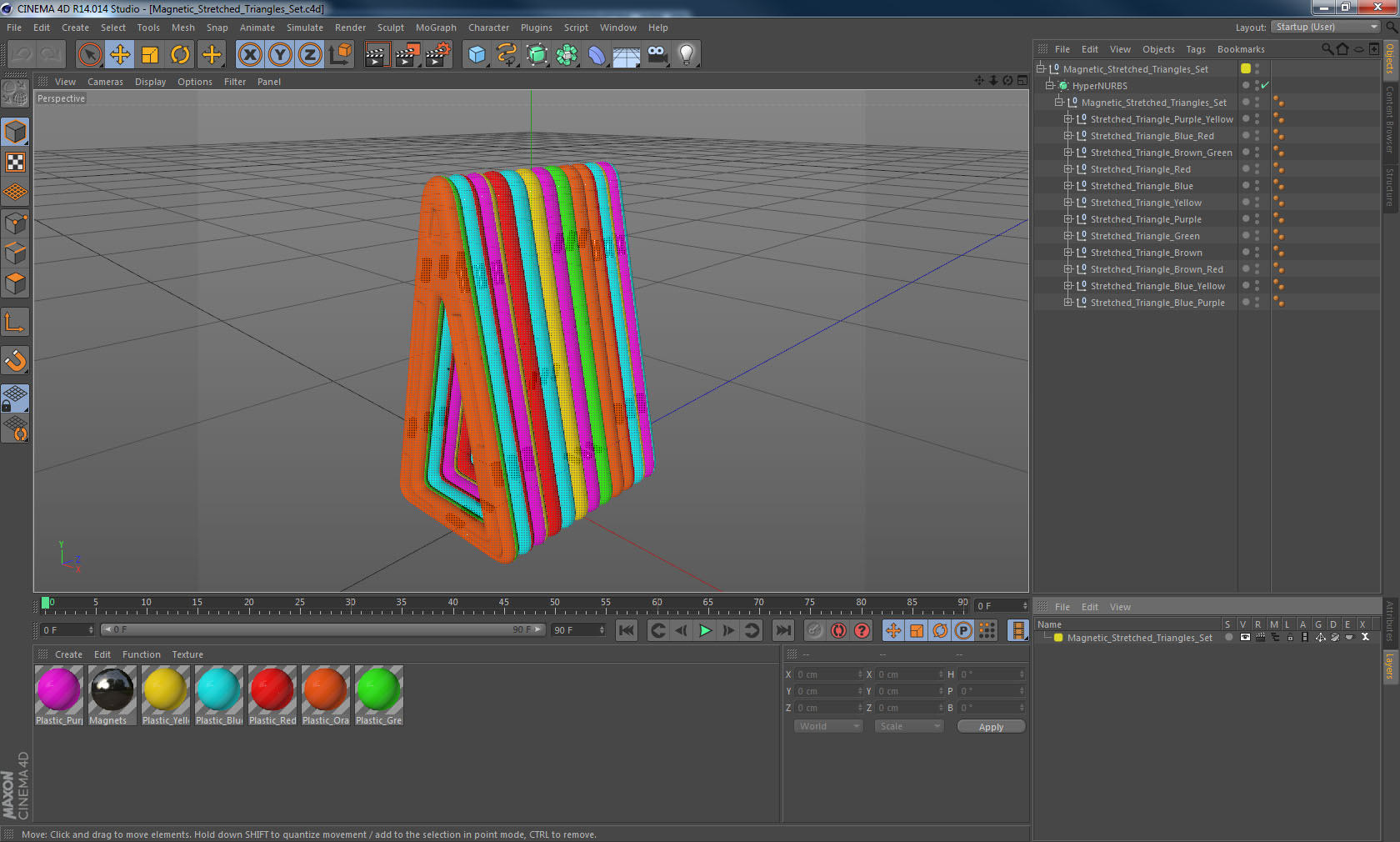Expand Stretched_Triangle_Blue_Red object
This screenshot has width=1400, height=842.
coord(1067,135)
